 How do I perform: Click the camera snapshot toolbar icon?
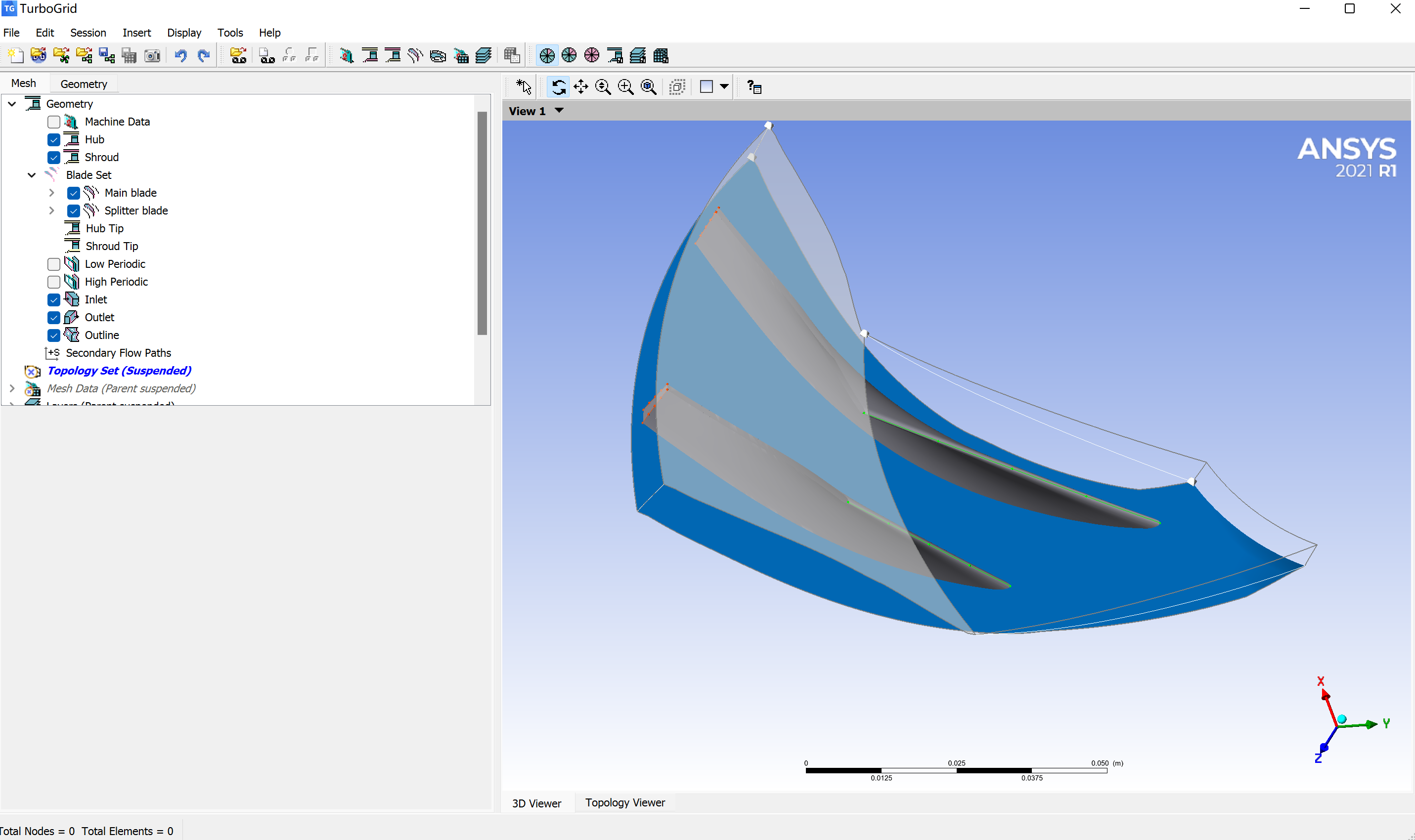(x=152, y=55)
